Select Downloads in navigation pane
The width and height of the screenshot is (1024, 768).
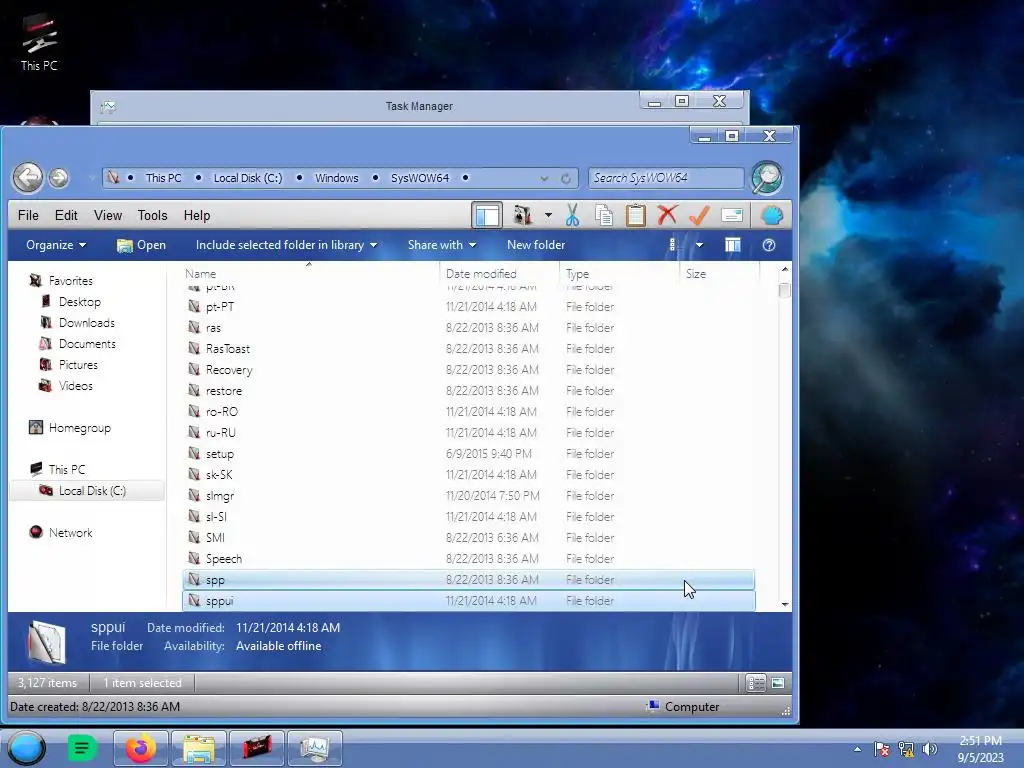click(86, 323)
